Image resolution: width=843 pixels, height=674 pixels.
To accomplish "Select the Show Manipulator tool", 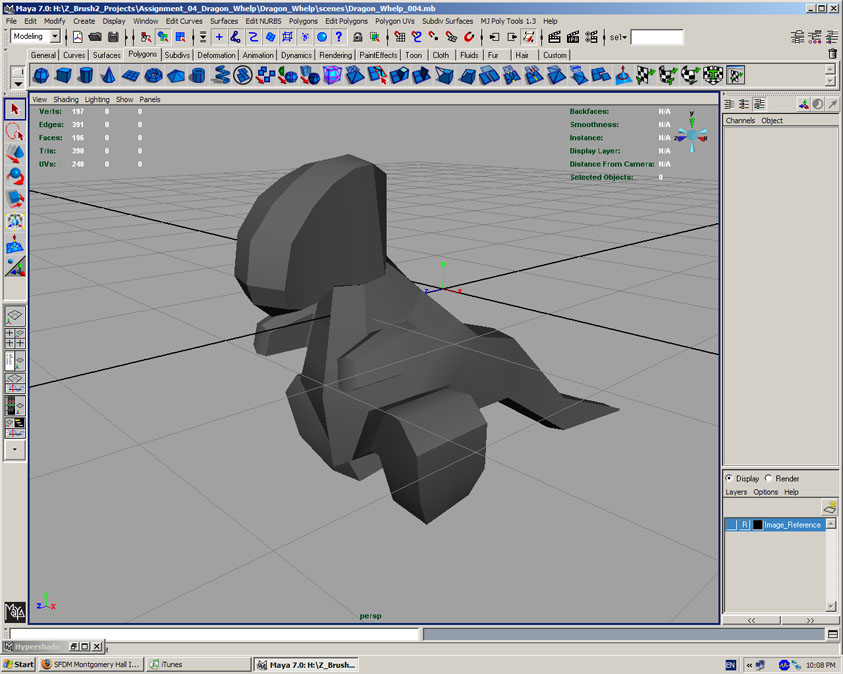I will click(x=15, y=267).
